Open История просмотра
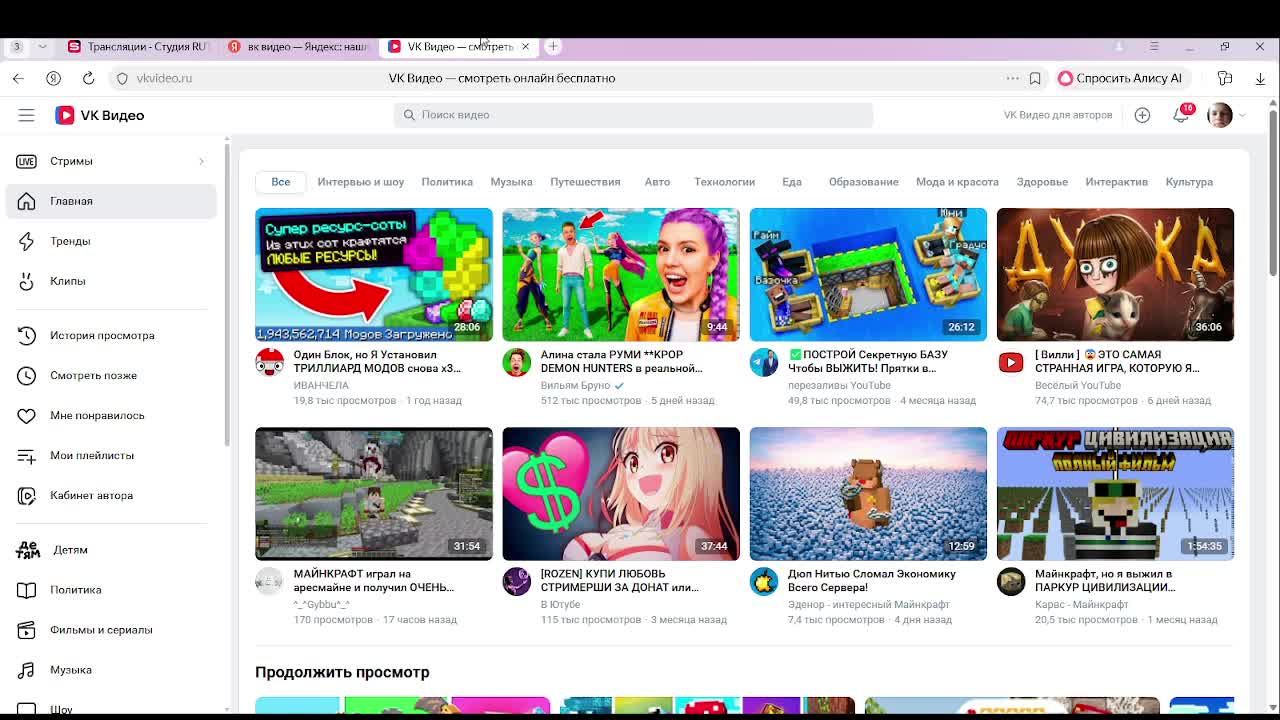This screenshot has height=720, width=1280. [111, 335]
